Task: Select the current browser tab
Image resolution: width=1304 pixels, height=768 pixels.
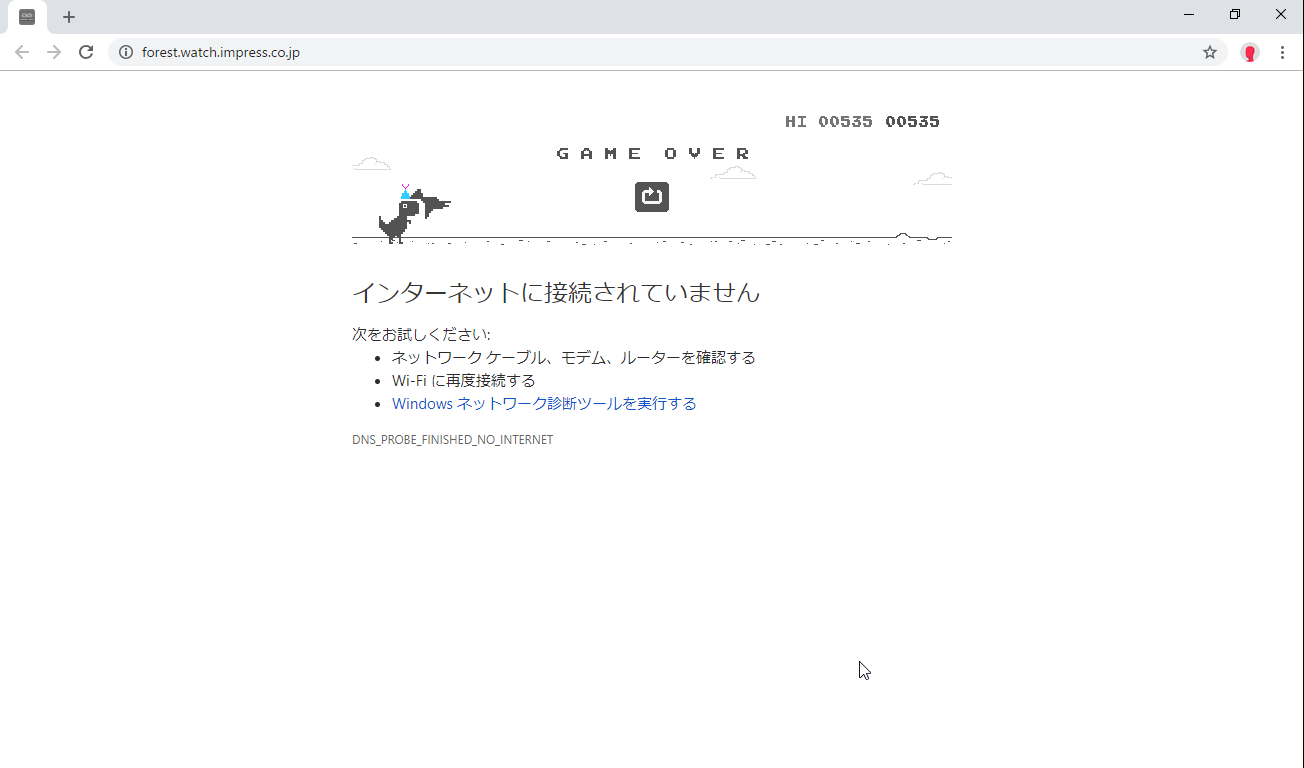Action: [x=27, y=16]
